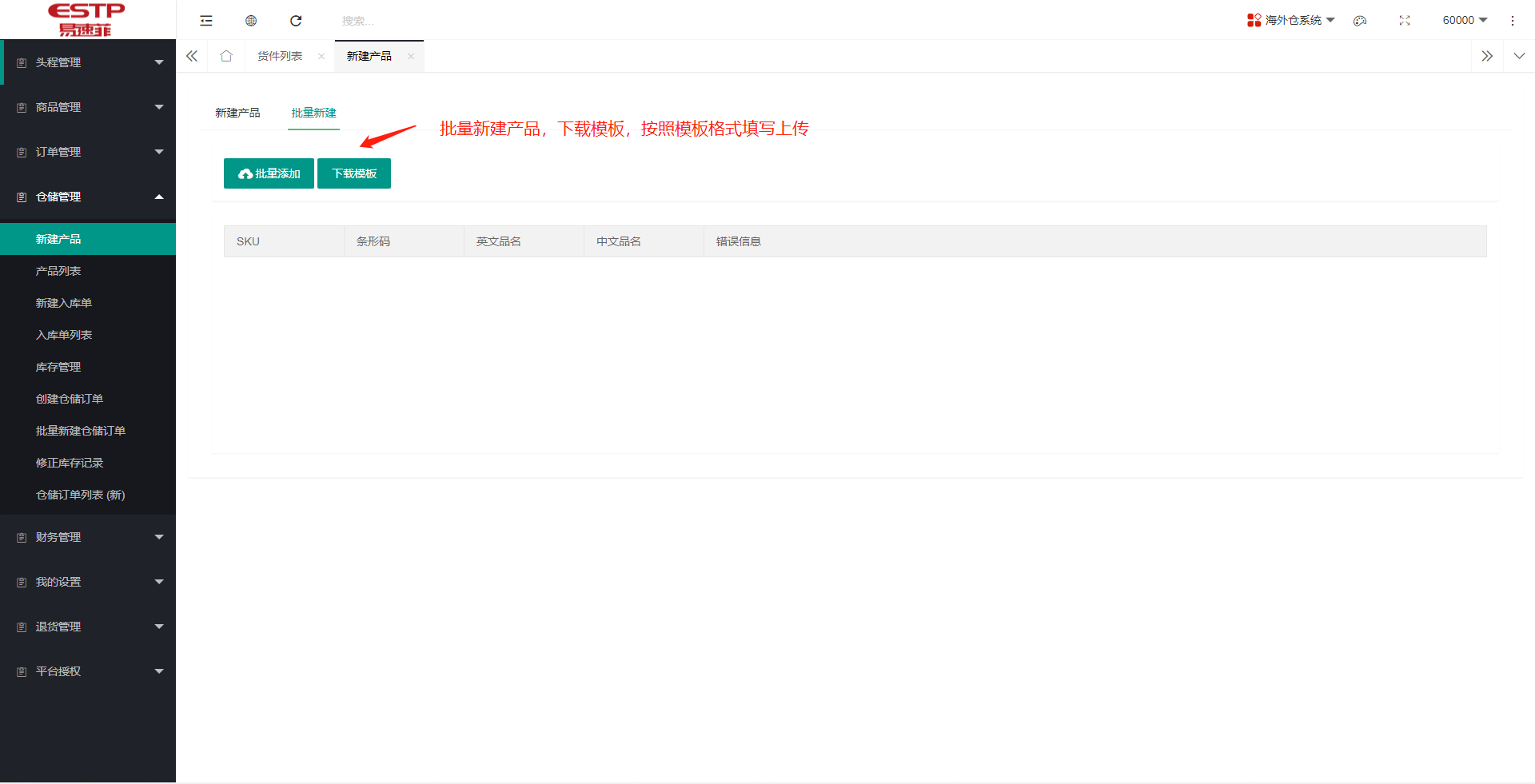Close the 货件列表 tab

click(321, 56)
